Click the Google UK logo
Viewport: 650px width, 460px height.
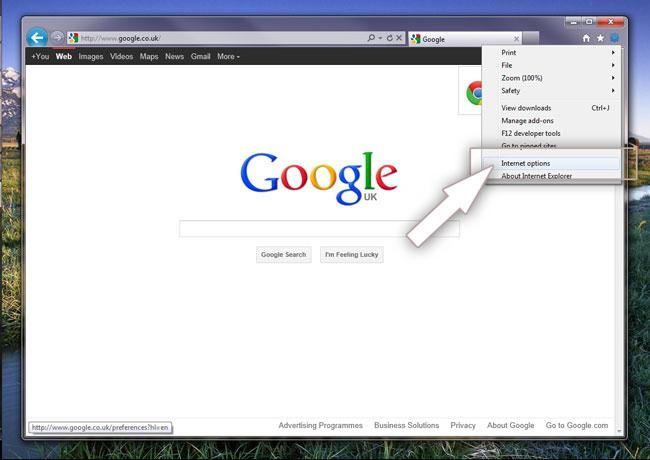[318, 178]
